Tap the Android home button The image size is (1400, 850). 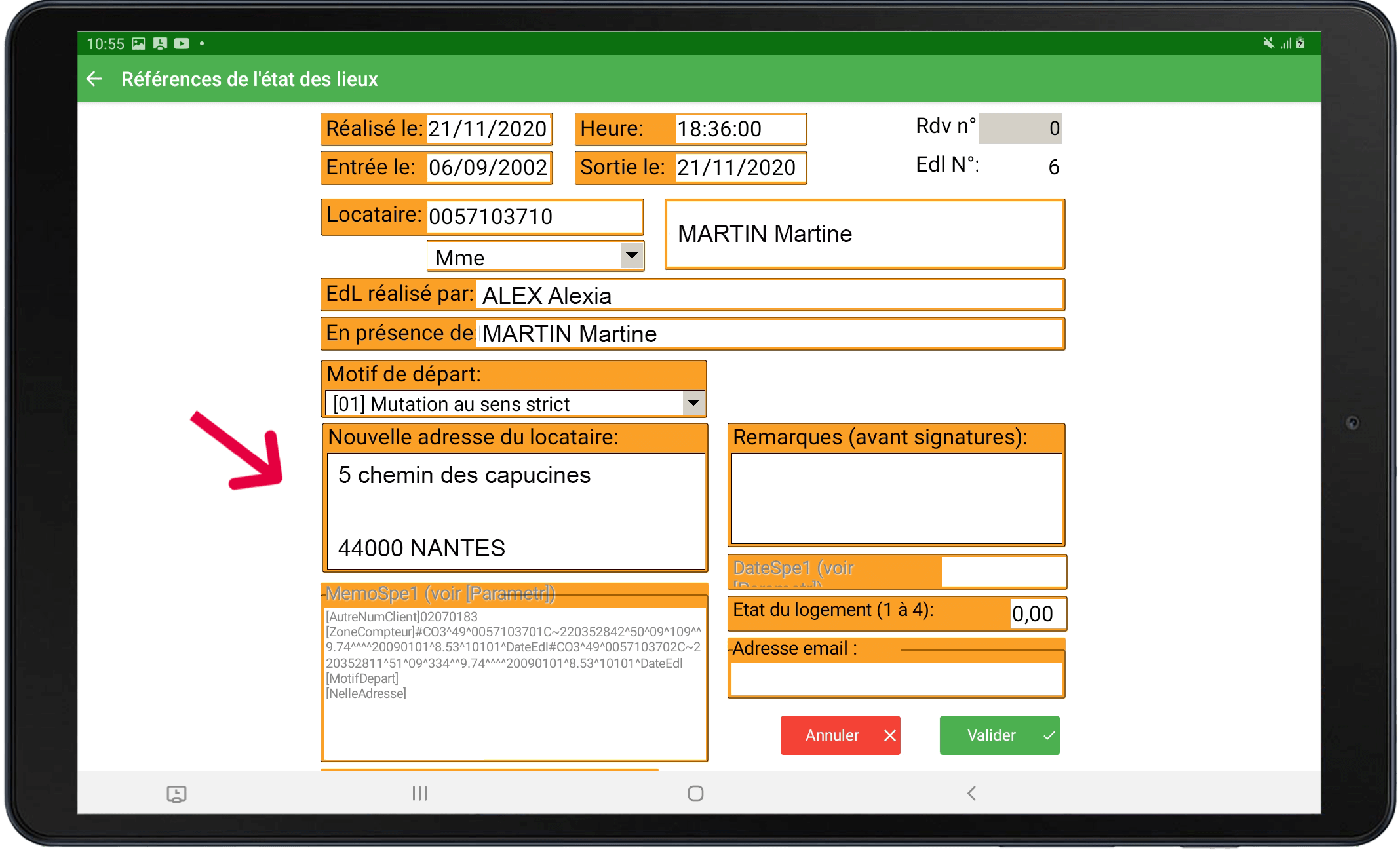pyautogui.click(x=695, y=794)
